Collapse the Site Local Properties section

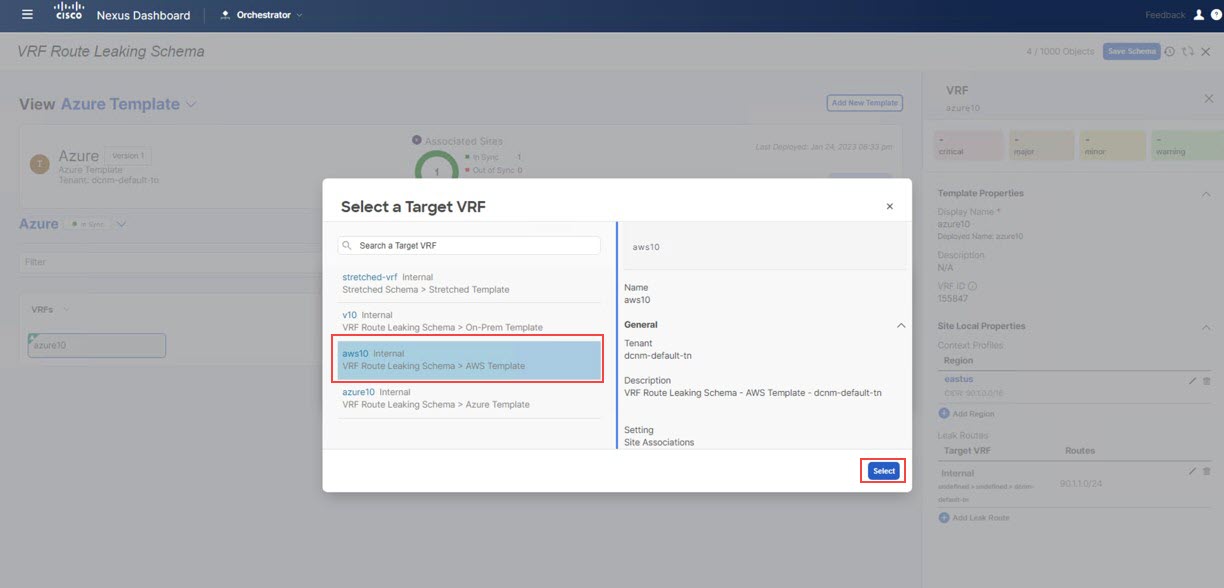pyautogui.click(x=1205, y=327)
